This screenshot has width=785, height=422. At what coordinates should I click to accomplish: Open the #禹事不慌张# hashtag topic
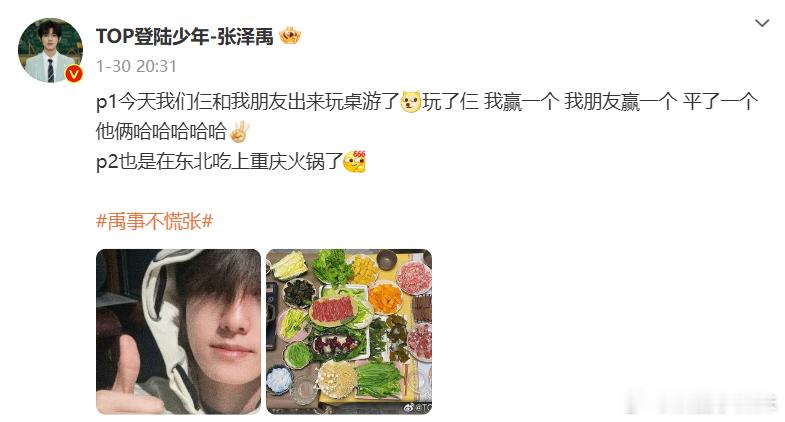(155, 221)
